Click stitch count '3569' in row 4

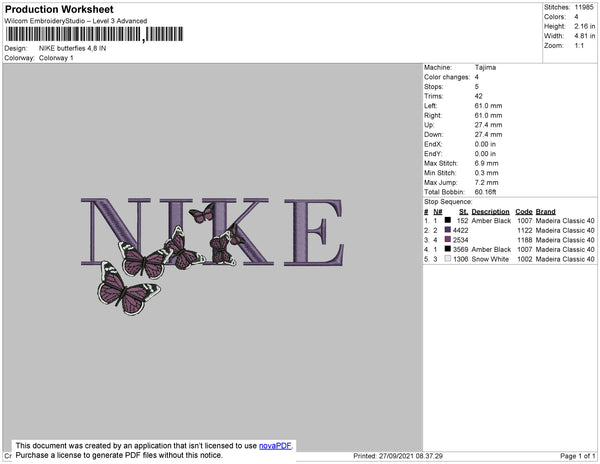point(460,249)
